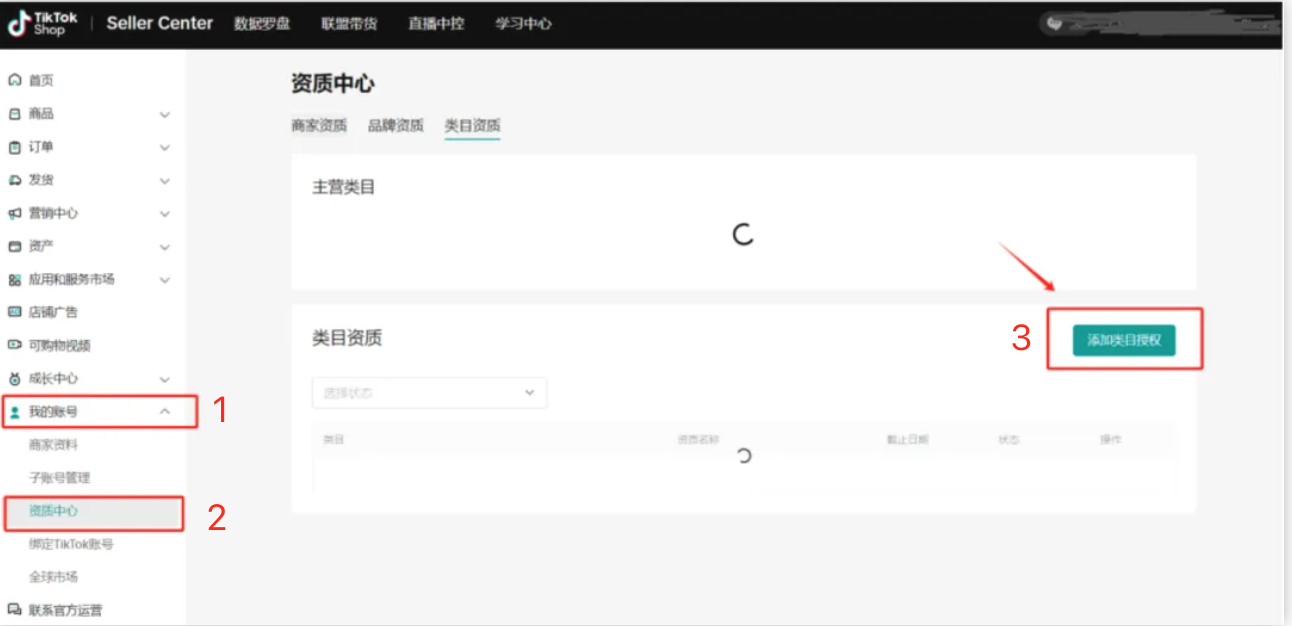This screenshot has height=626, width=1292.
Task: Open the 选择状态 status dropdown
Action: click(x=429, y=393)
